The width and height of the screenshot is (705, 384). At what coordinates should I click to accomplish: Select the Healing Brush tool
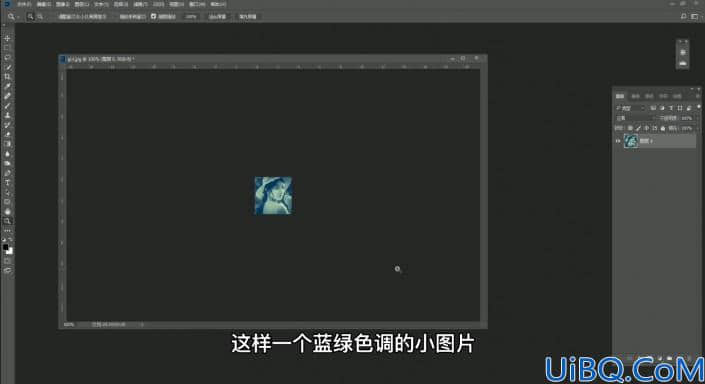(7, 96)
